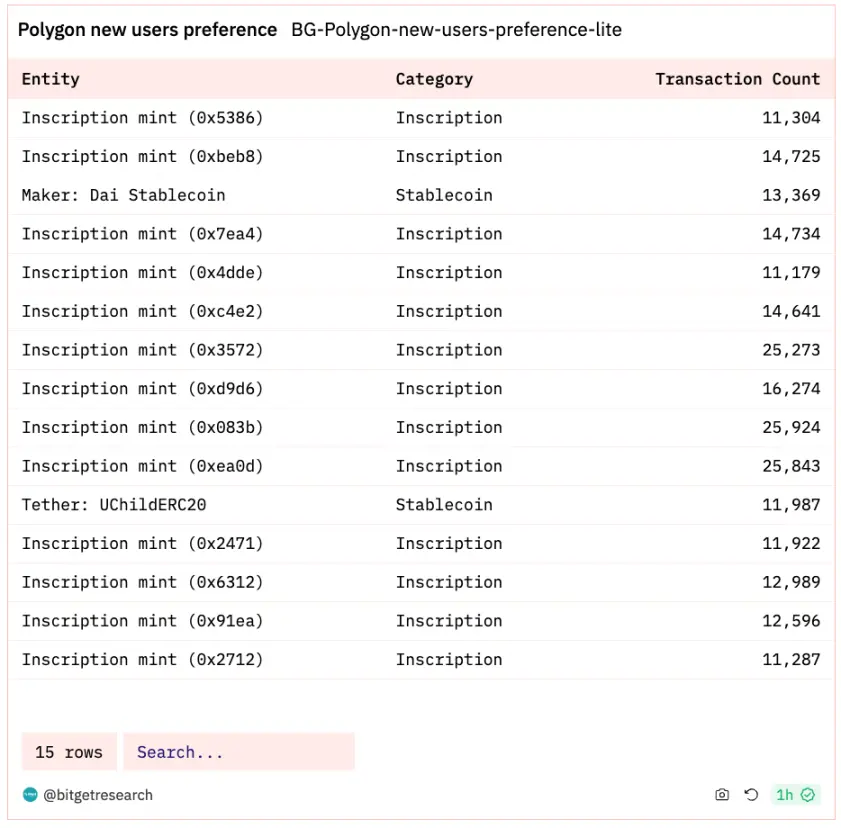Select the Inscription mint (0x2712) cell

[x=142, y=660]
